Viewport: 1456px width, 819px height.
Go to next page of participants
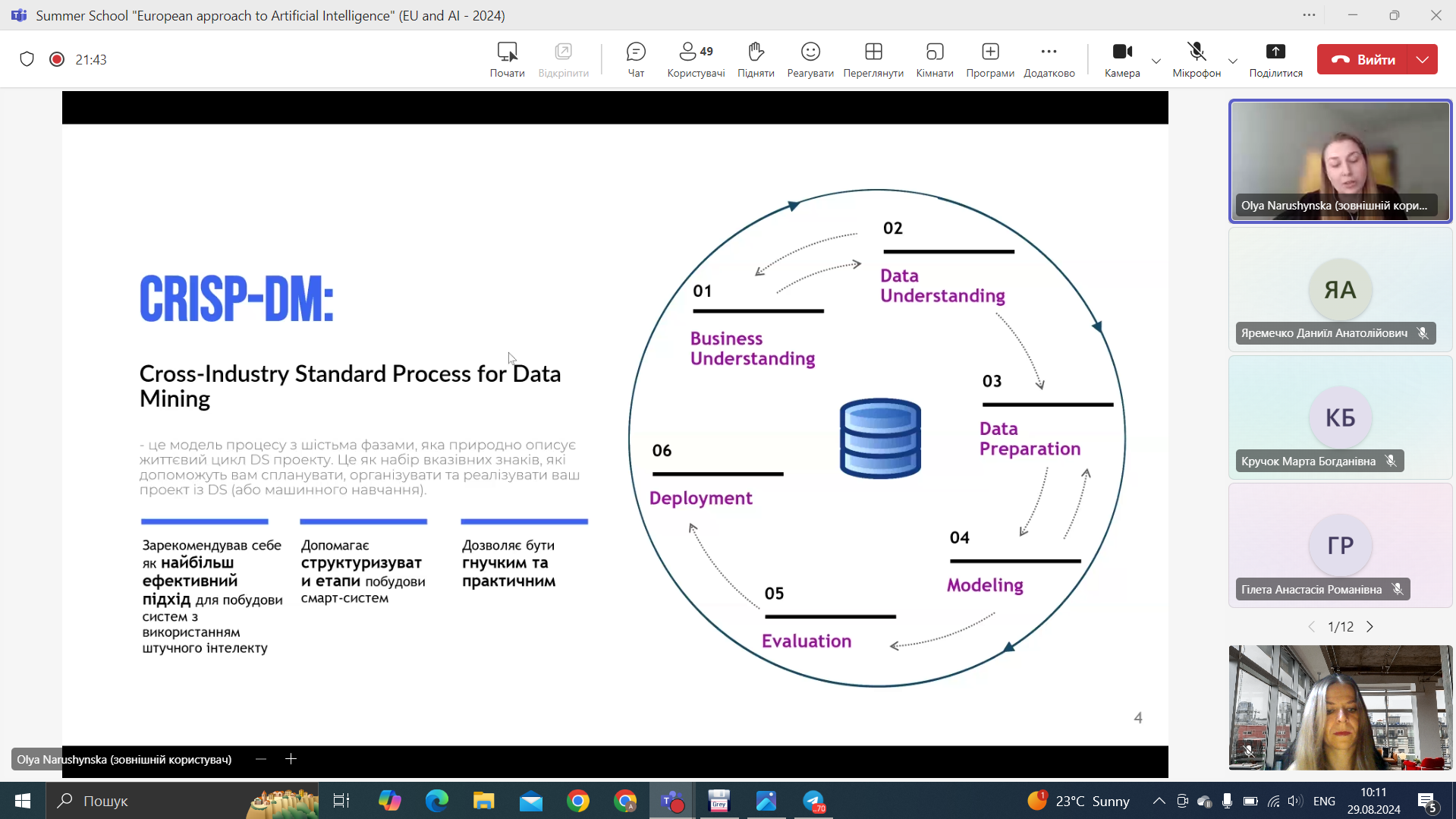[1370, 627]
